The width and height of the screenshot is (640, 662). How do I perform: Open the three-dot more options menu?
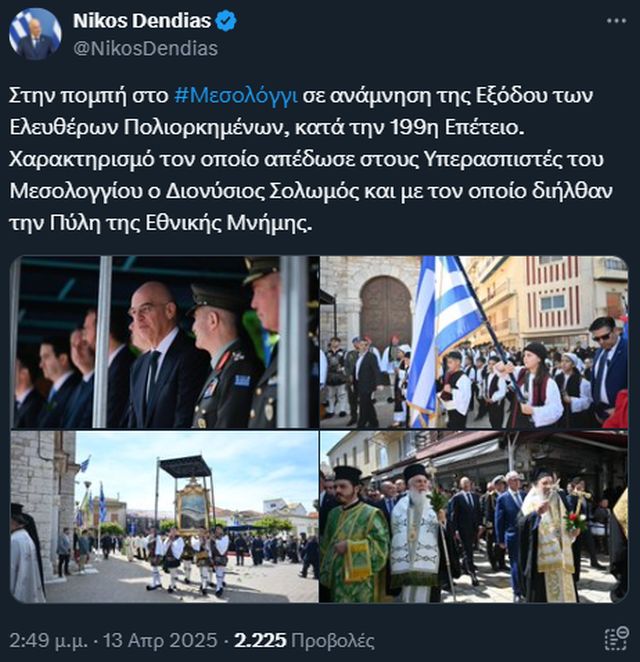pyautogui.click(x=616, y=21)
